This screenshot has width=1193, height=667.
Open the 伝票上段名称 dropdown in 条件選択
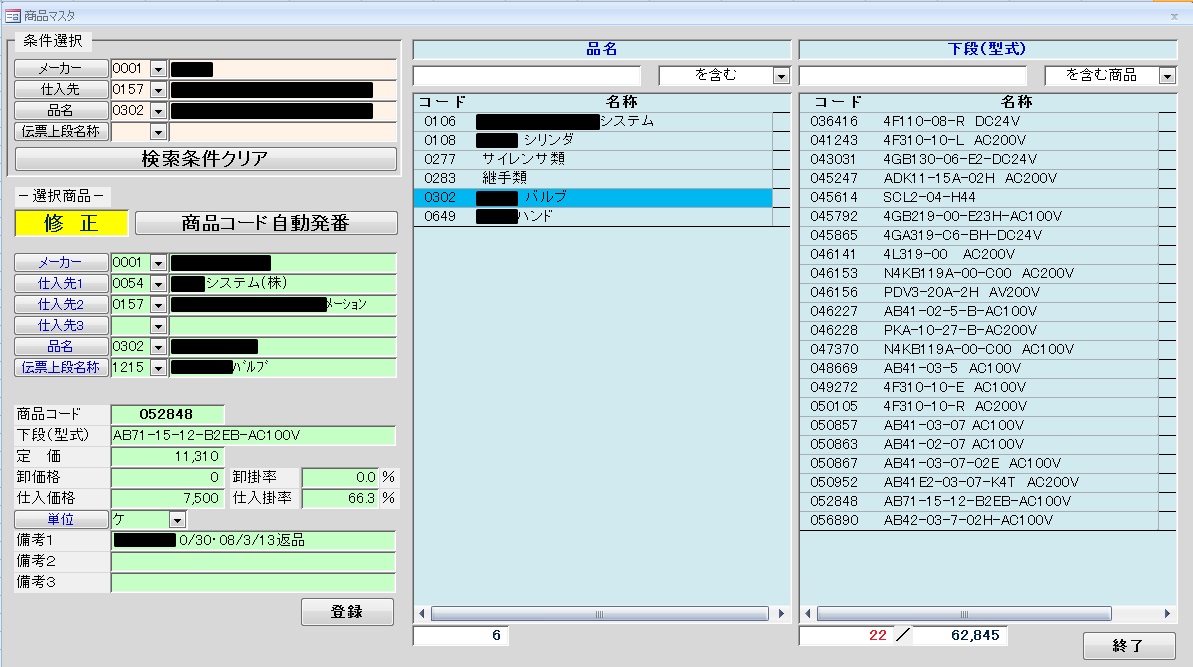(x=158, y=132)
